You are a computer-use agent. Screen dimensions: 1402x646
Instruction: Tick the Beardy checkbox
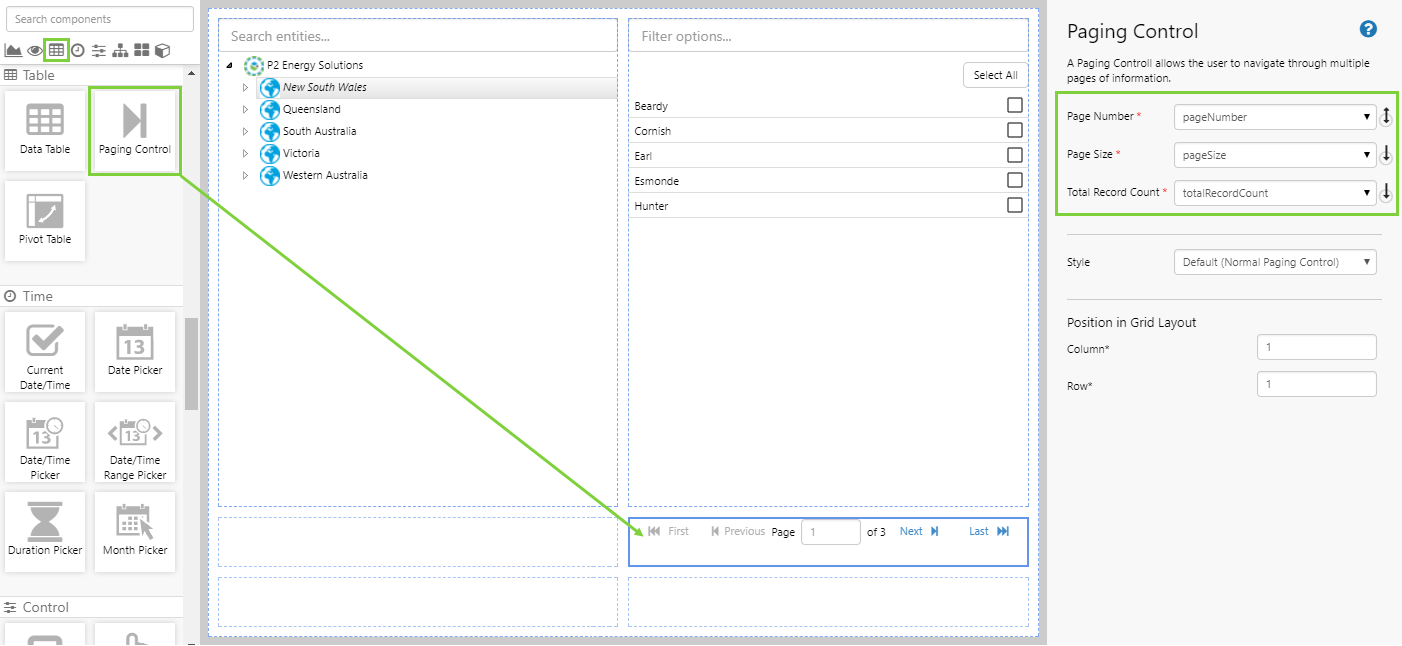tap(1014, 105)
